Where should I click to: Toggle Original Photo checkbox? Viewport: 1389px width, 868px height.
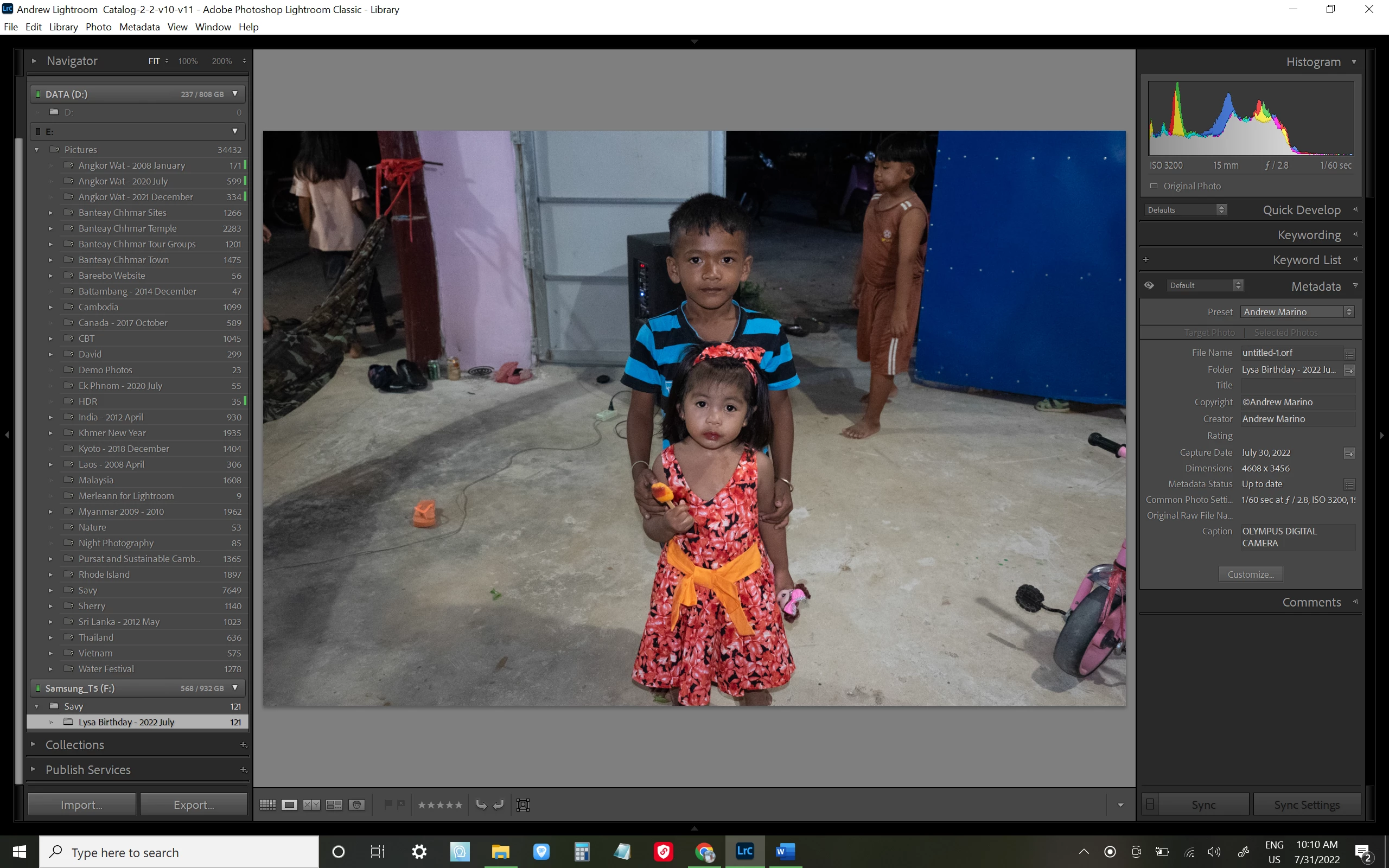tap(1154, 186)
